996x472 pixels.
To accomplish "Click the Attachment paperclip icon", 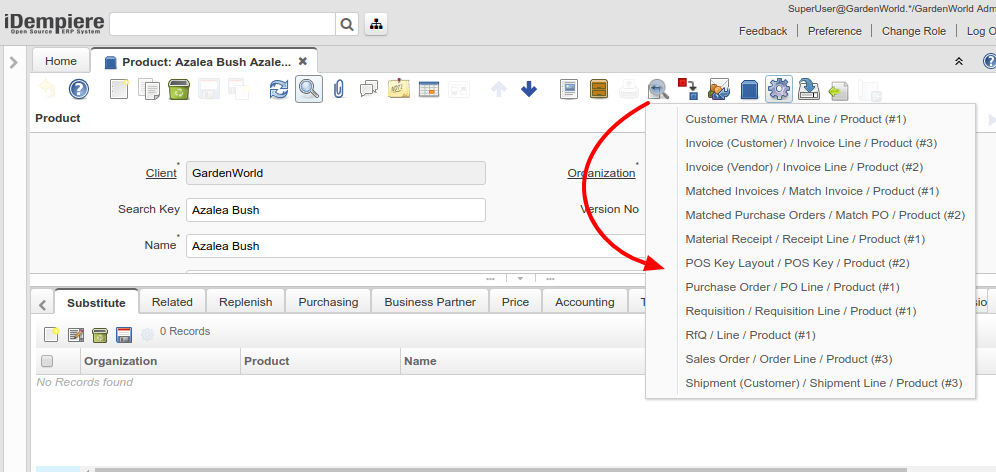I will (338, 89).
